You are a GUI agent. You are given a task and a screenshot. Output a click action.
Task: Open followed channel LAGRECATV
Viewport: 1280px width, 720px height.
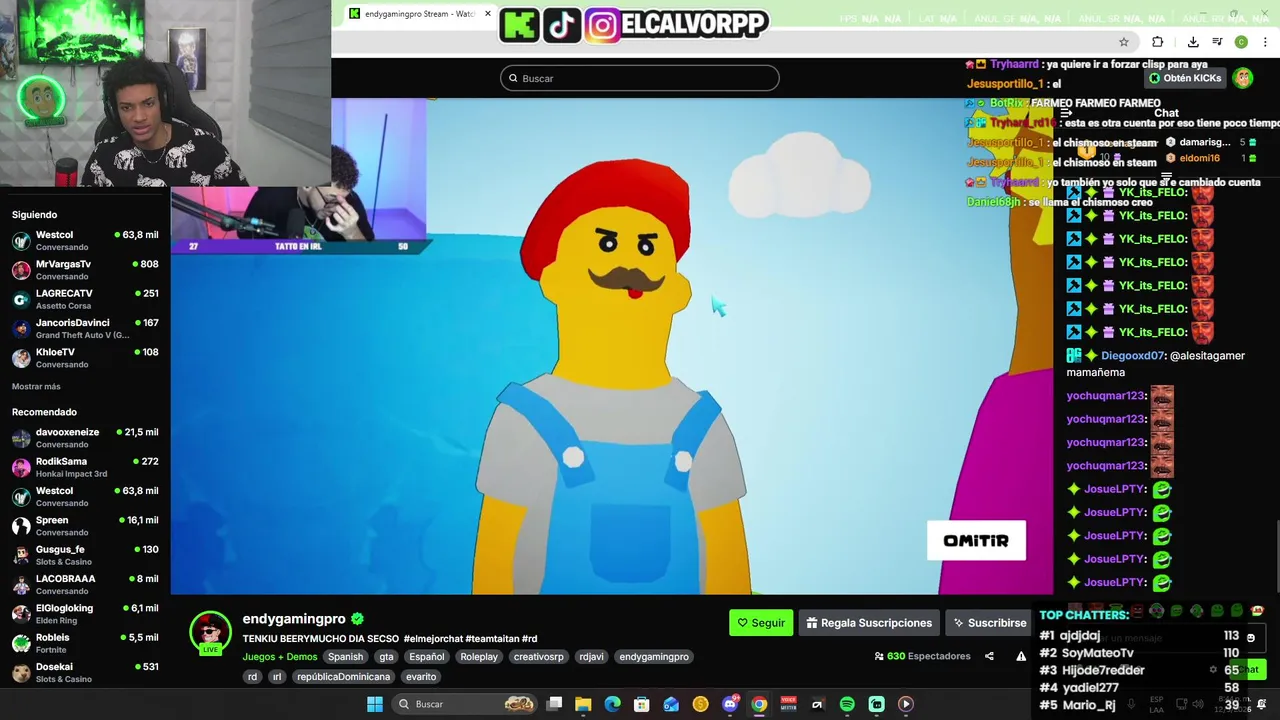click(85, 299)
